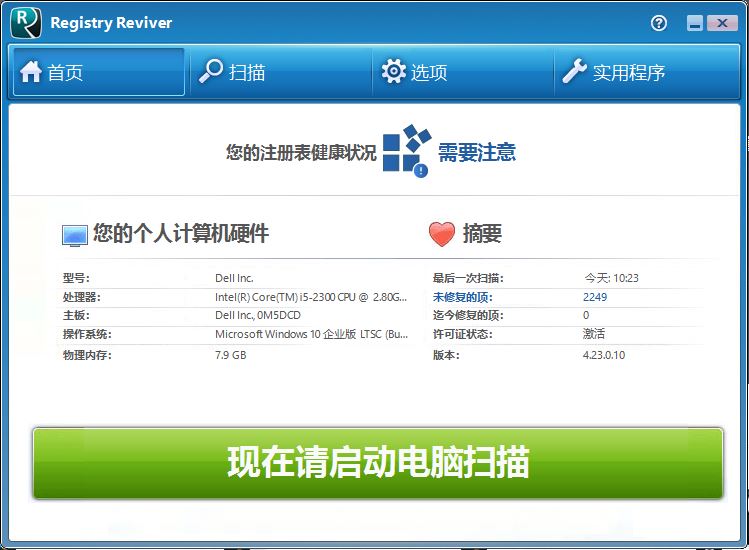Screen dimensions: 749x550
Task: Click the Registry Reviver logo icon
Action: pyautogui.click(x=26, y=22)
